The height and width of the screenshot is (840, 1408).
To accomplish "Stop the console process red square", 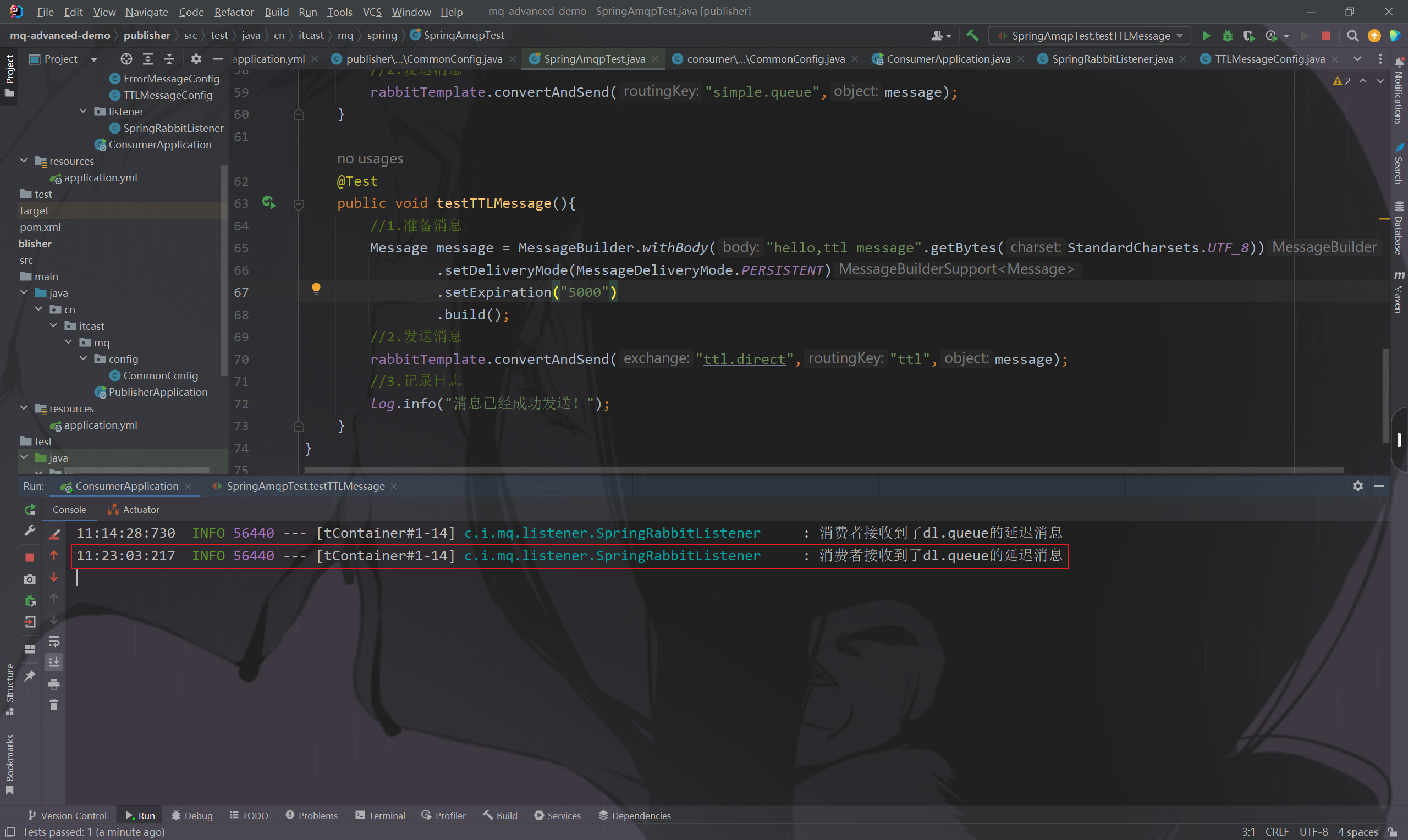I will [30, 557].
